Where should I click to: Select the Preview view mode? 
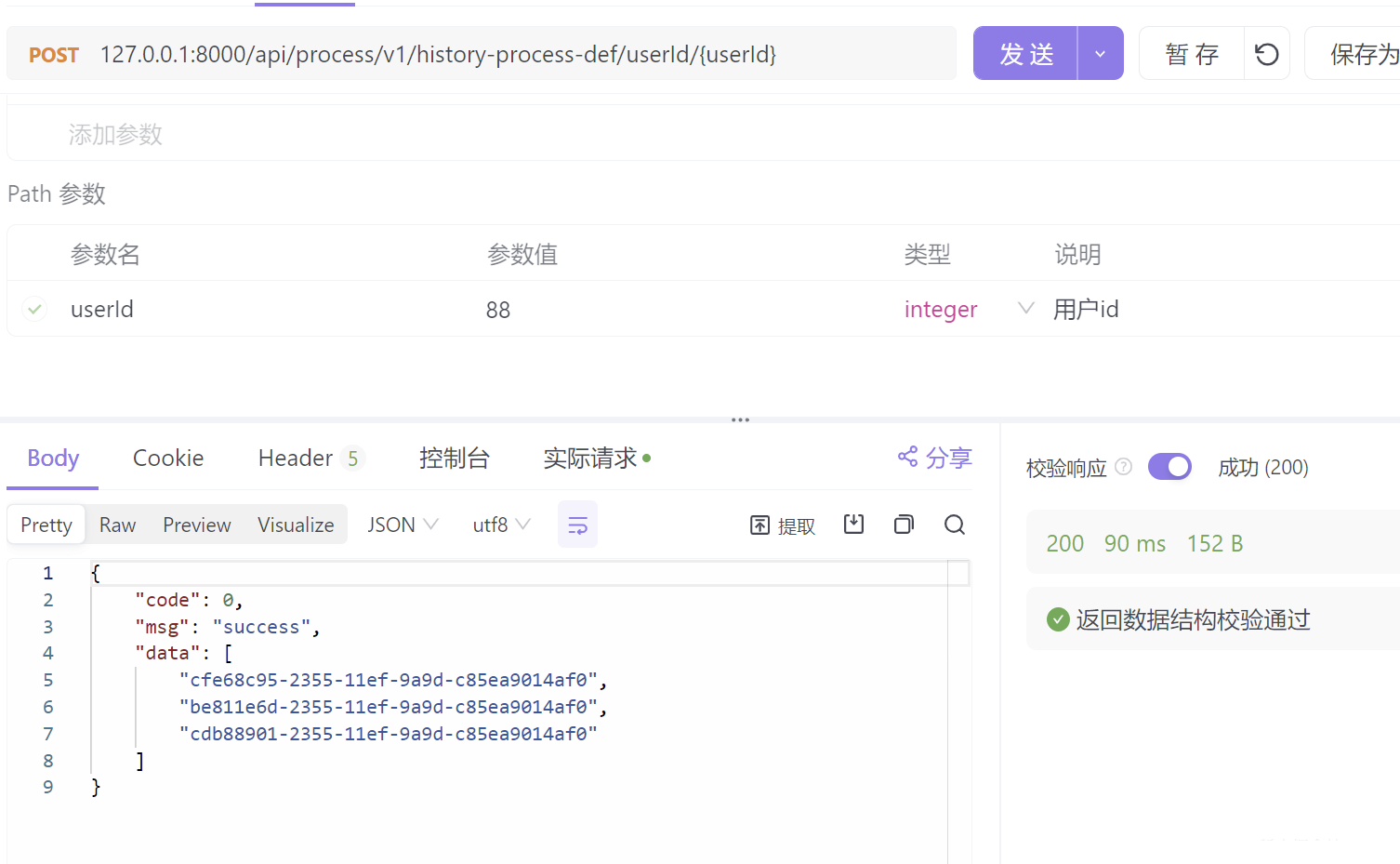pos(197,525)
